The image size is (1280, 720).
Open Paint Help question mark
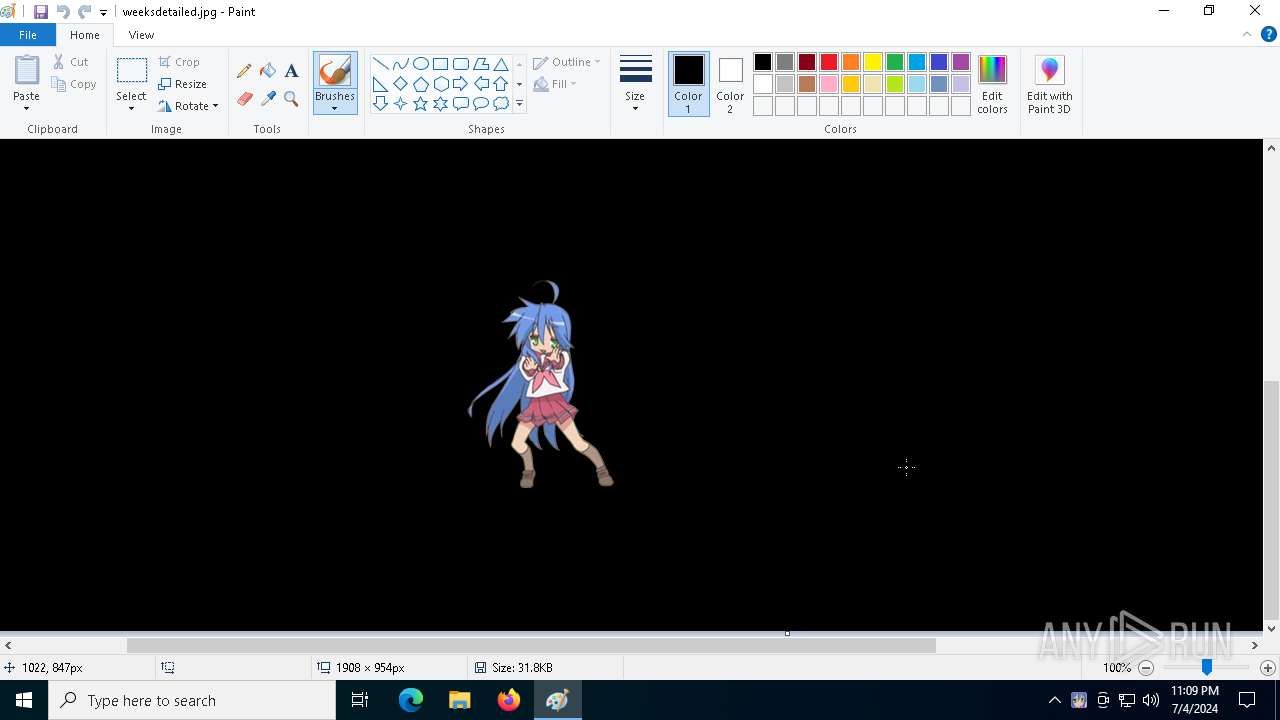1268,34
